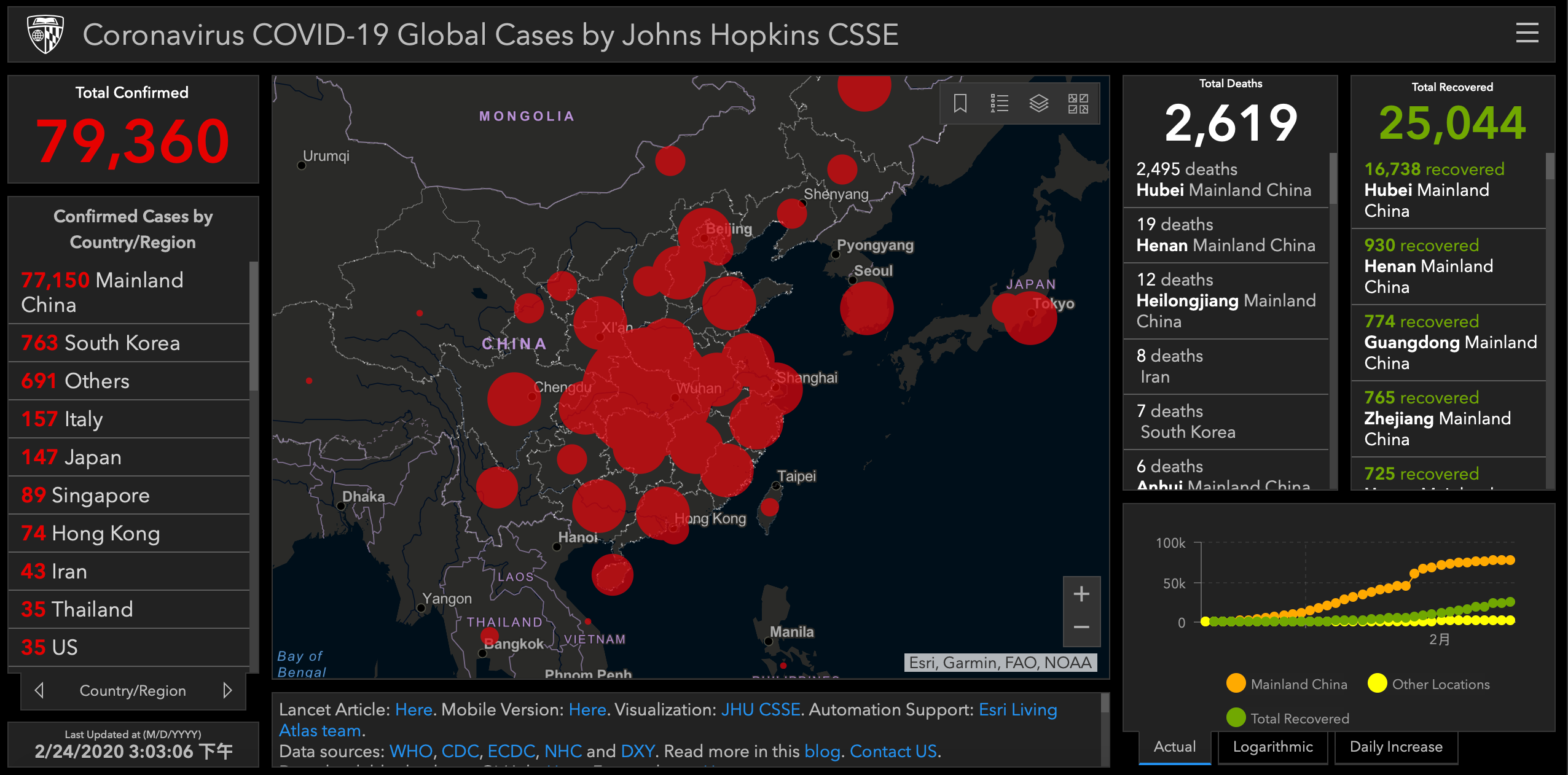The height and width of the screenshot is (775, 1568).
Task: Select '147 Japan' in country list
Action: pos(128,457)
